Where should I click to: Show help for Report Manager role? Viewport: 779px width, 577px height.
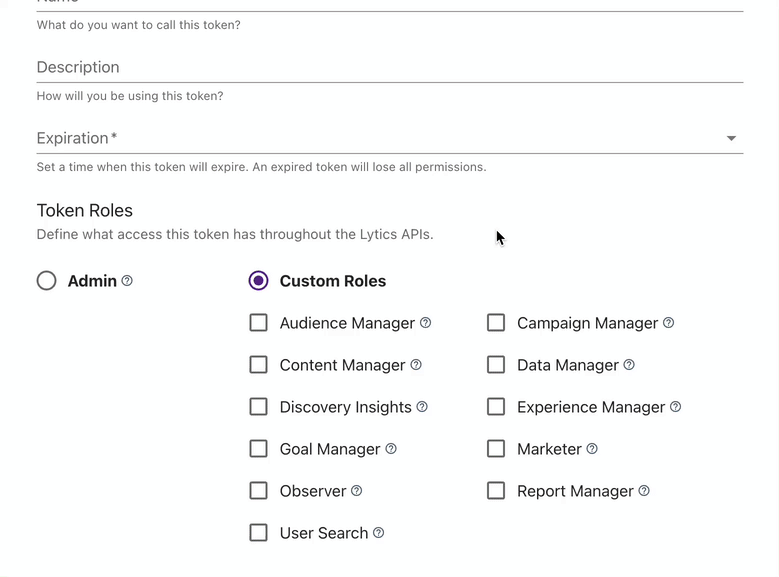pyautogui.click(x=644, y=491)
